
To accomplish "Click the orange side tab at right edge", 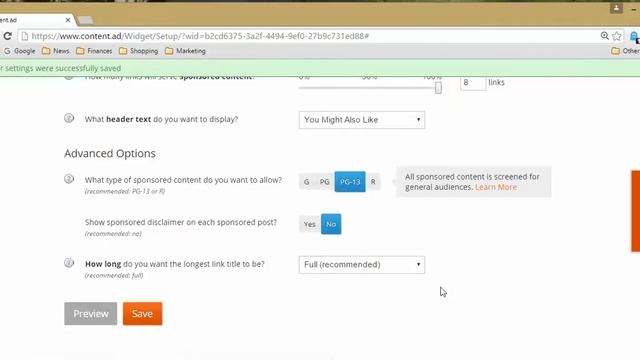I will 636,211.
